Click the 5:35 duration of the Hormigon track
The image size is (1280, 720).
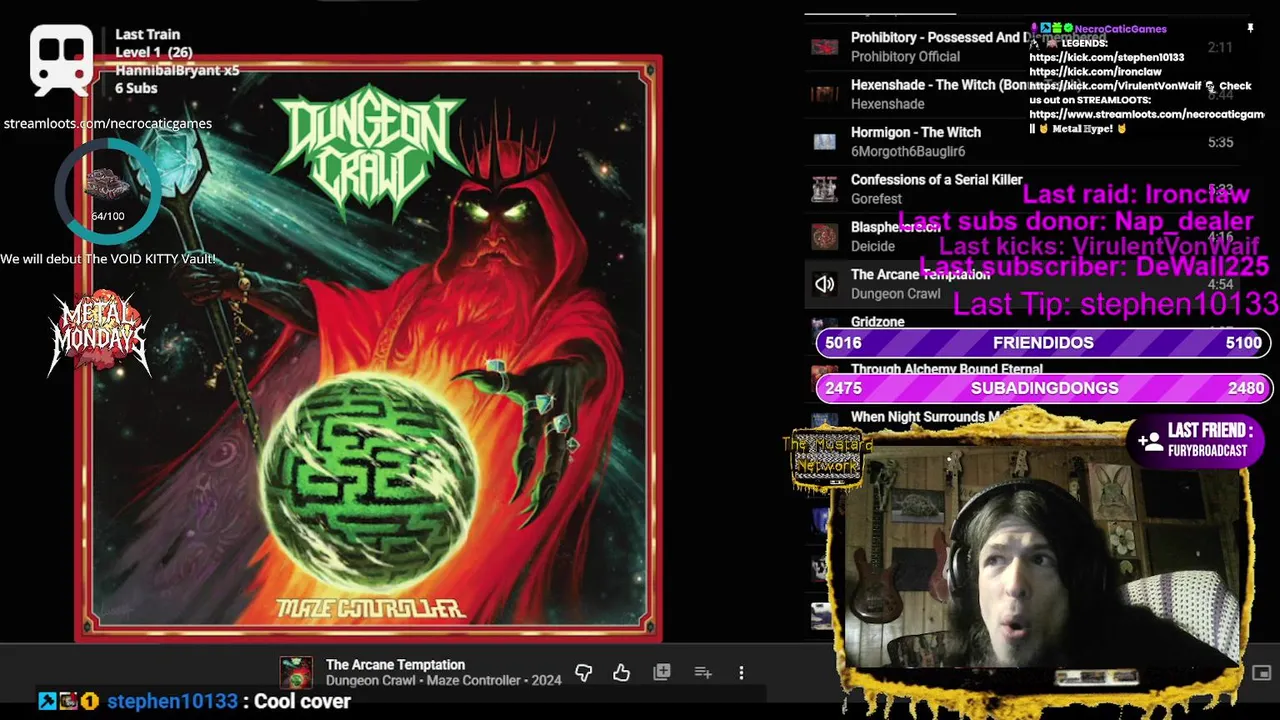pos(1220,142)
